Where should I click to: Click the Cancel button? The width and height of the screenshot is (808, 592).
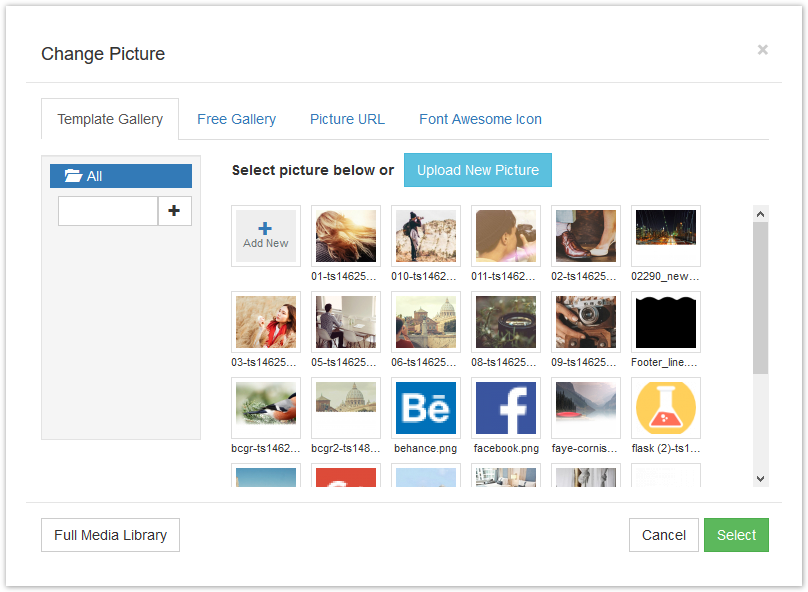pos(663,535)
